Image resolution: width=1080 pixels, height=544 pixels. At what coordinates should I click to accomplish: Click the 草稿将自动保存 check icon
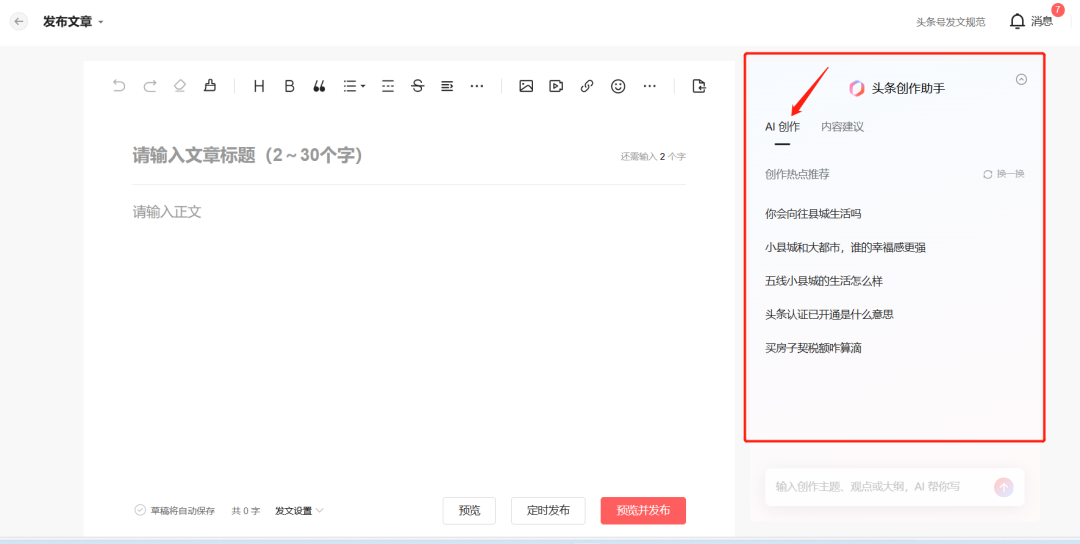140,510
